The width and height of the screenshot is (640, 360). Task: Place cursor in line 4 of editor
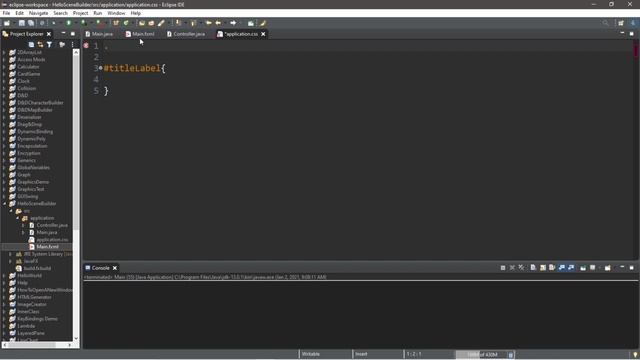click(x=359, y=79)
